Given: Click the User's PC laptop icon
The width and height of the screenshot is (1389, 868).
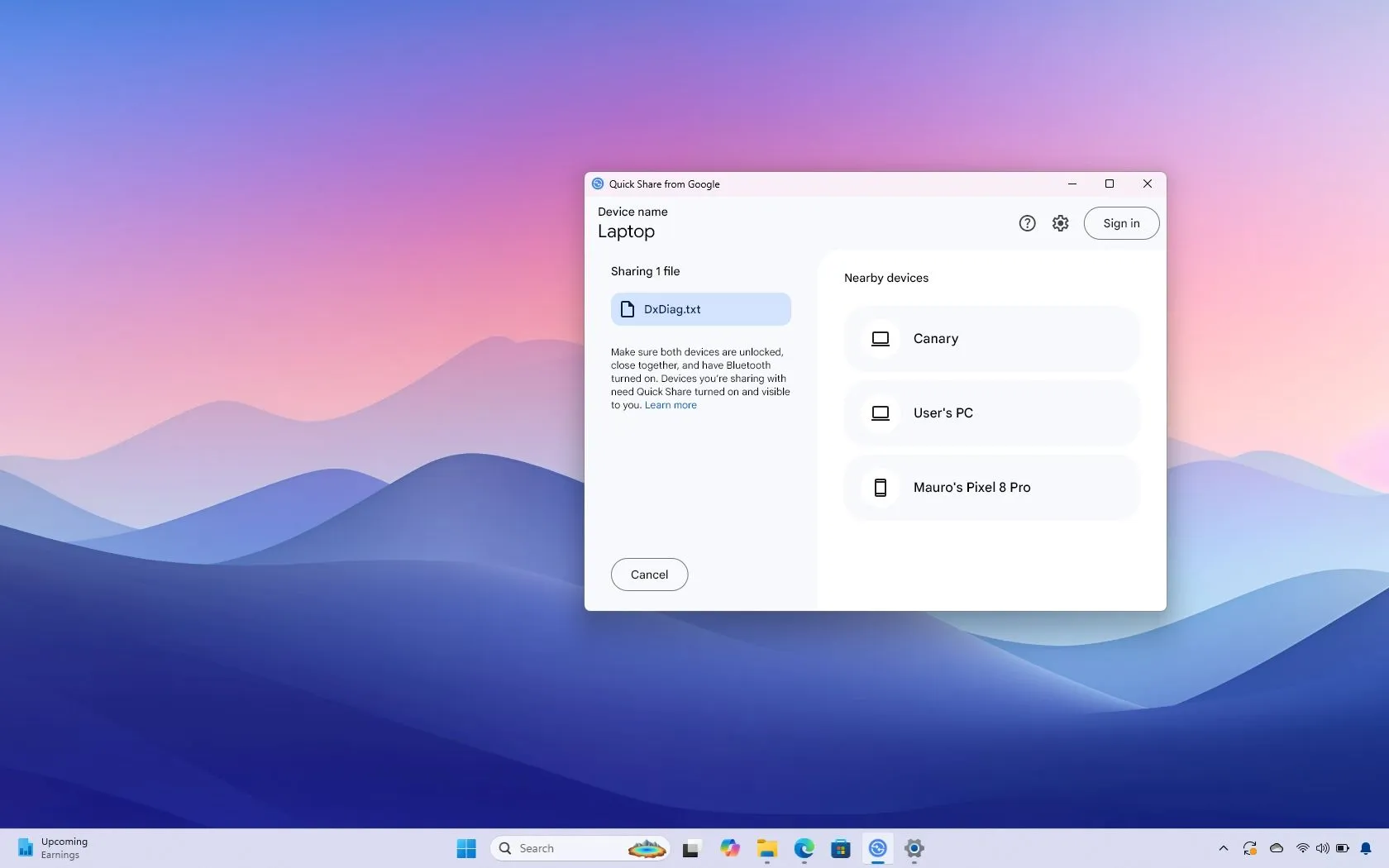Looking at the screenshot, I should pos(881,413).
